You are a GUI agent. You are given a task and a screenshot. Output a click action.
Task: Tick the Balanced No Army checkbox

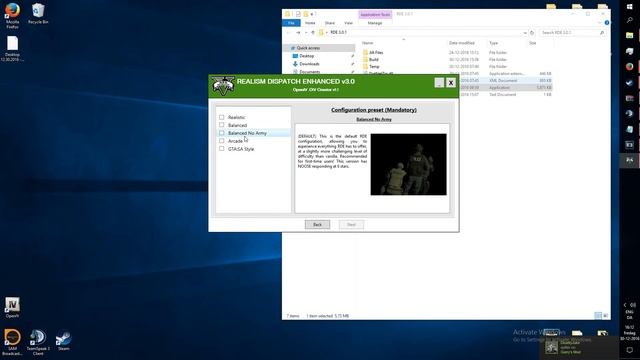pyautogui.click(x=222, y=133)
